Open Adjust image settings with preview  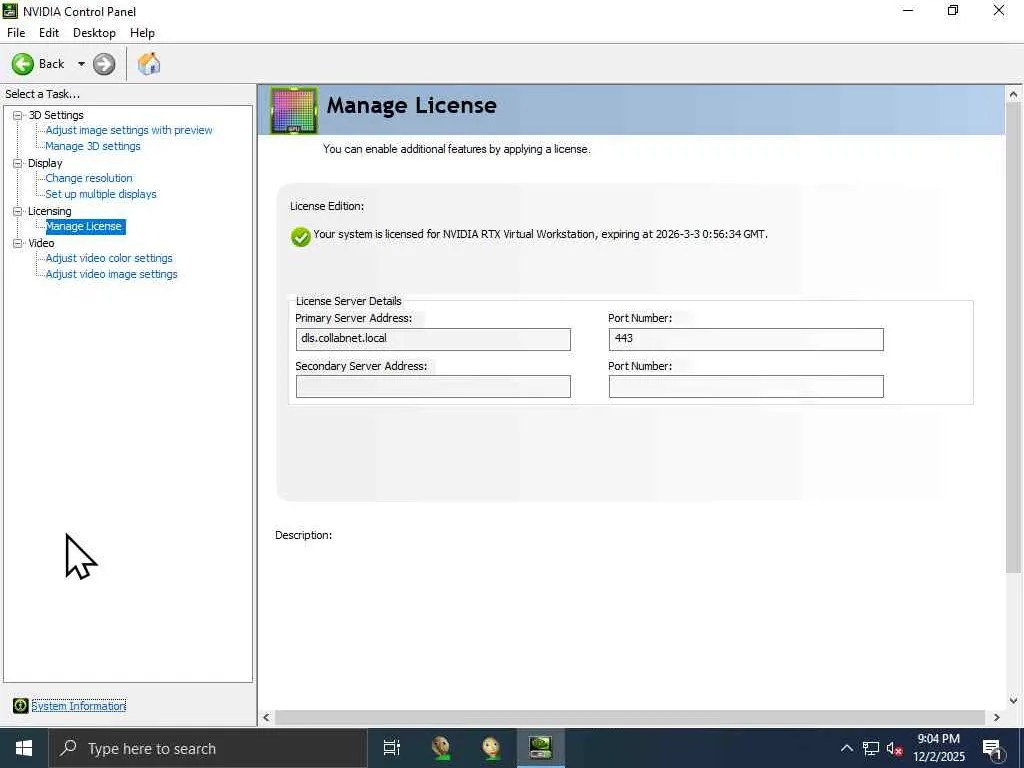[129, 130]
